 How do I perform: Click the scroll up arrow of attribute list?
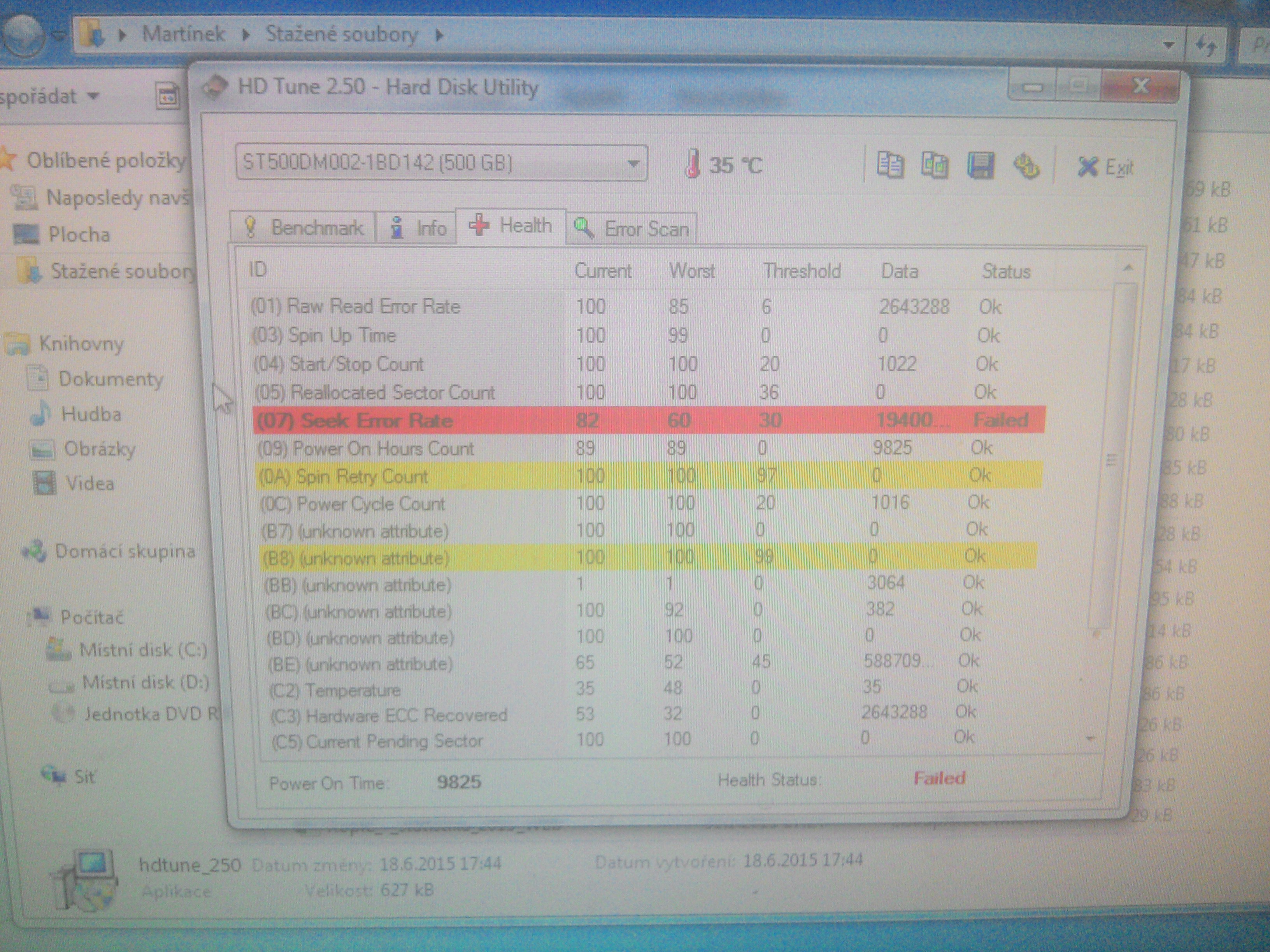point(1128,268)
